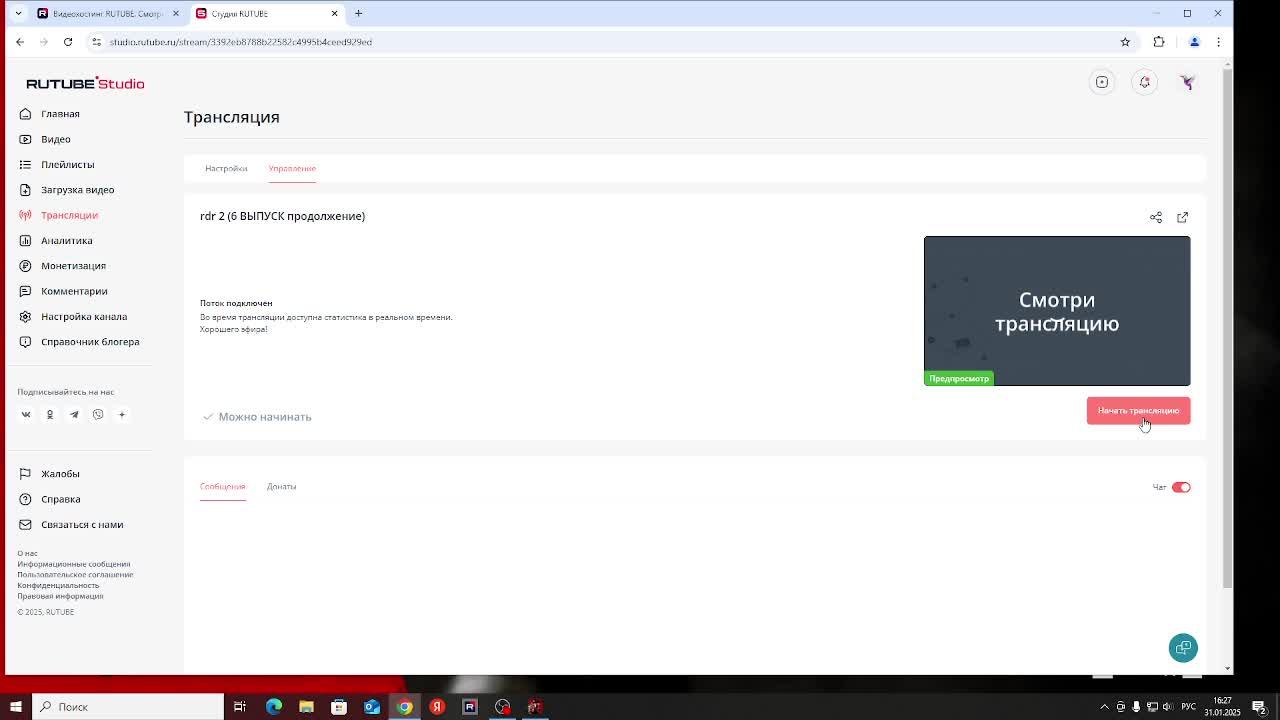This screenshot has height=720, width=1280.
Task: Click the Начать трансляцию button
Action: [x=1138, y=411]
